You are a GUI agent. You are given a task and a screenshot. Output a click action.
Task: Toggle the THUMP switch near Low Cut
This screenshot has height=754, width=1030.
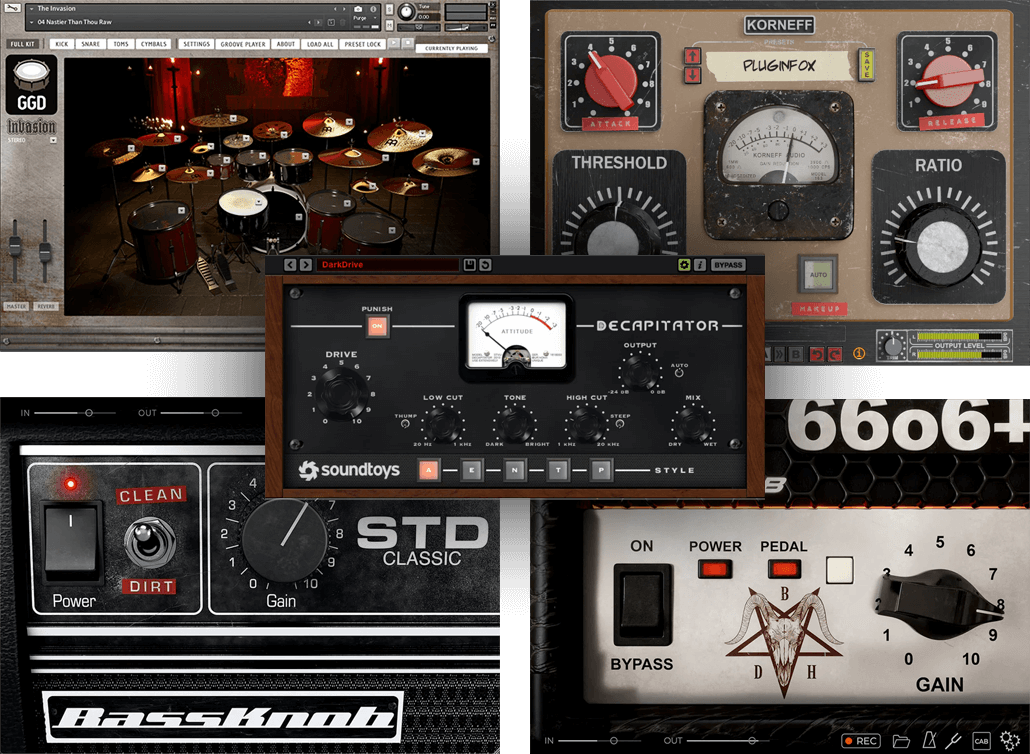[x=405, y=424]
